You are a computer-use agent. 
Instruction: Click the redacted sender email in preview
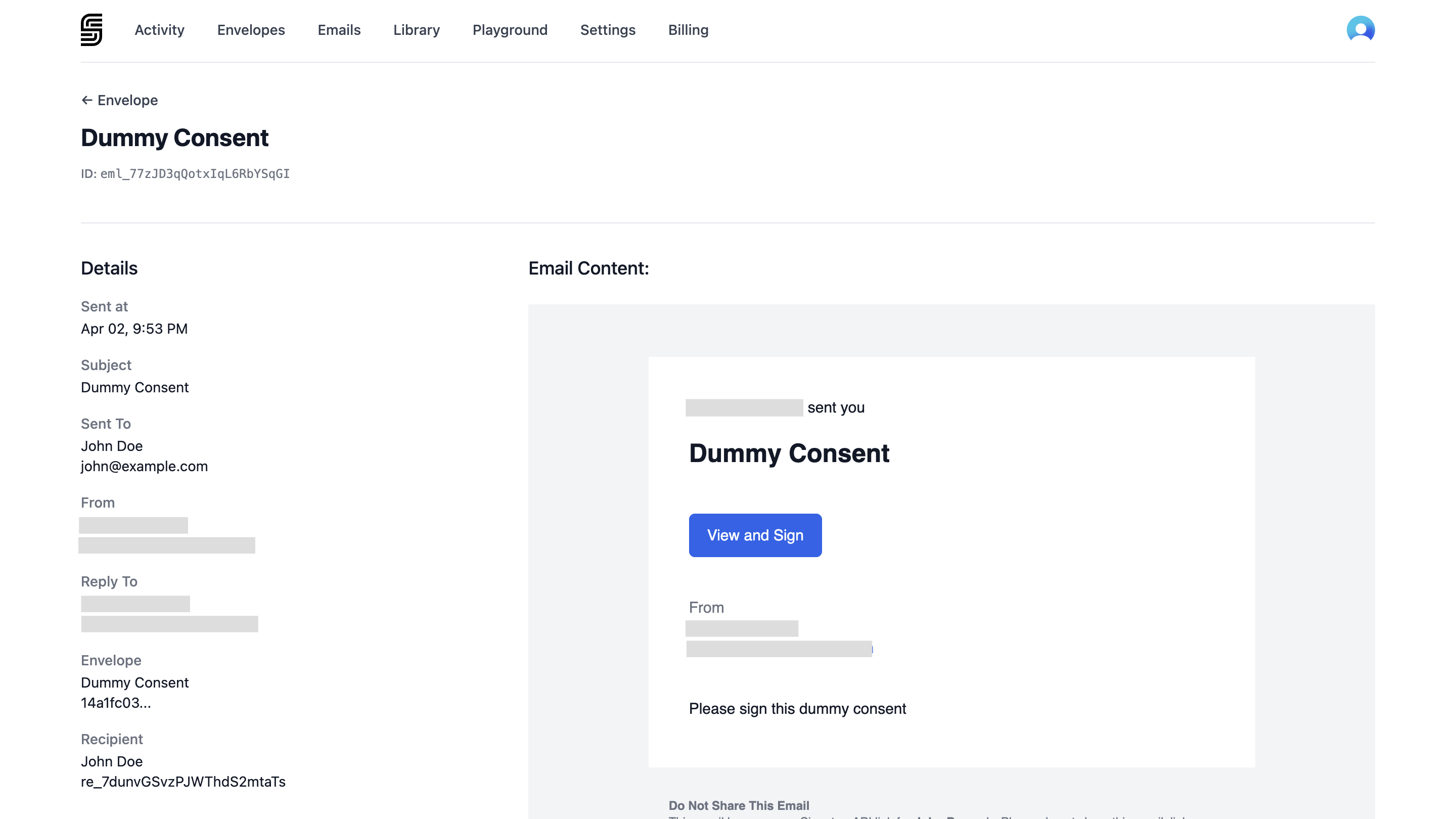(x=779, y=649)
